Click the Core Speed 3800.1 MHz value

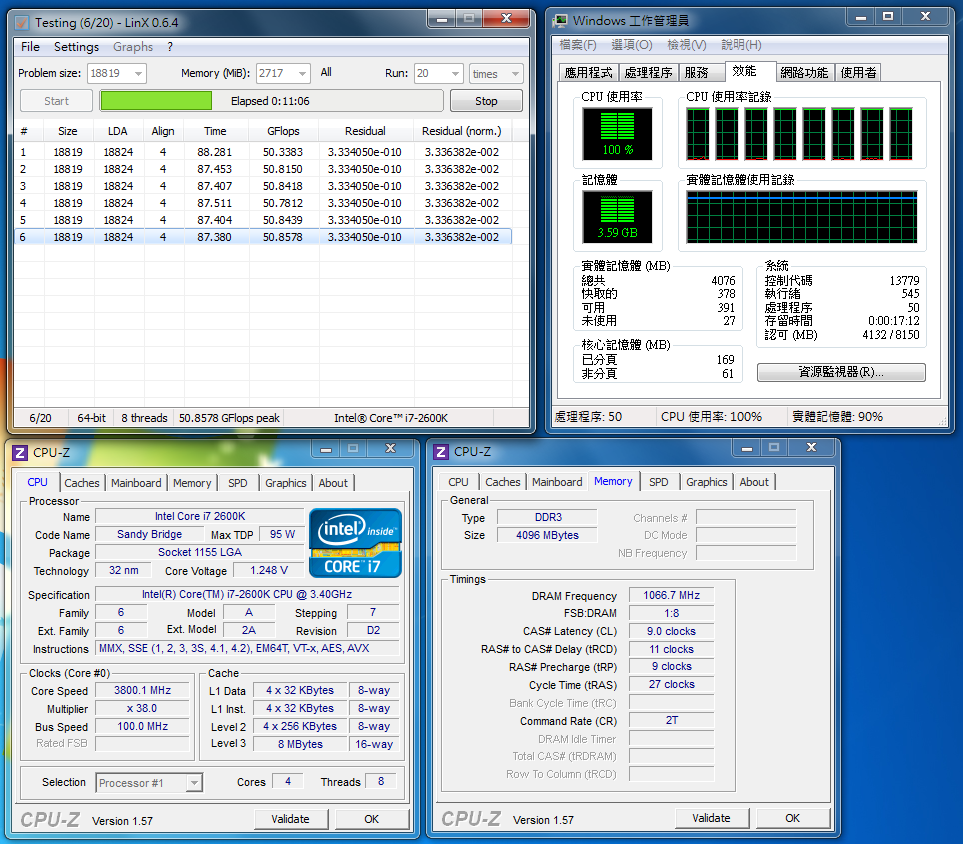142,690
